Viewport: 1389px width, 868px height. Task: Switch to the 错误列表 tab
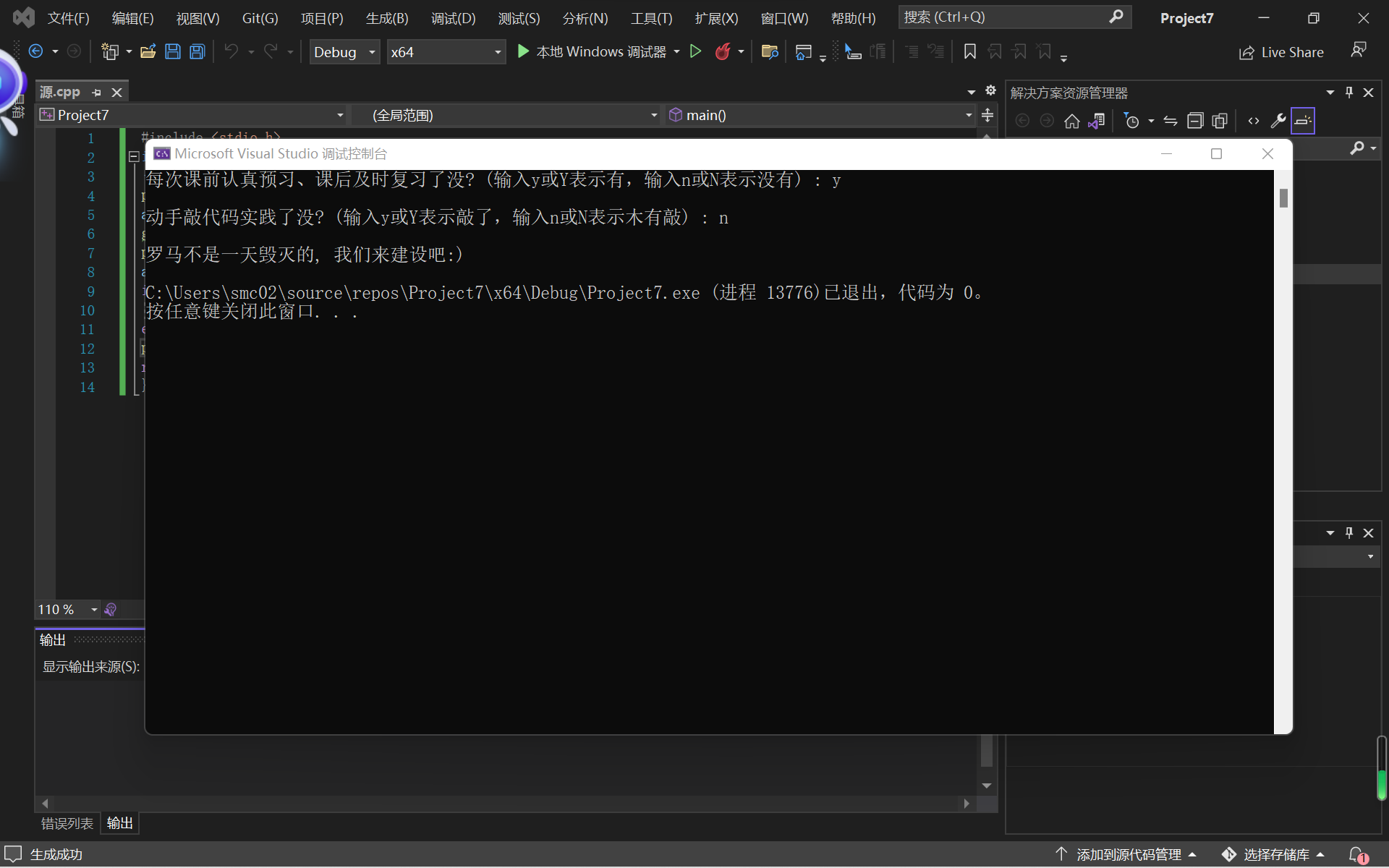point(67,823)
